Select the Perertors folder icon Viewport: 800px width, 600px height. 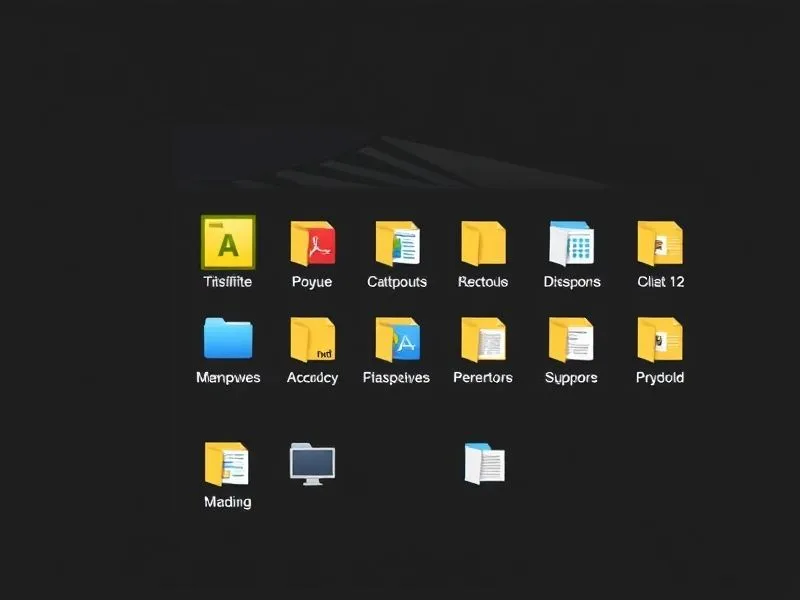483,339
